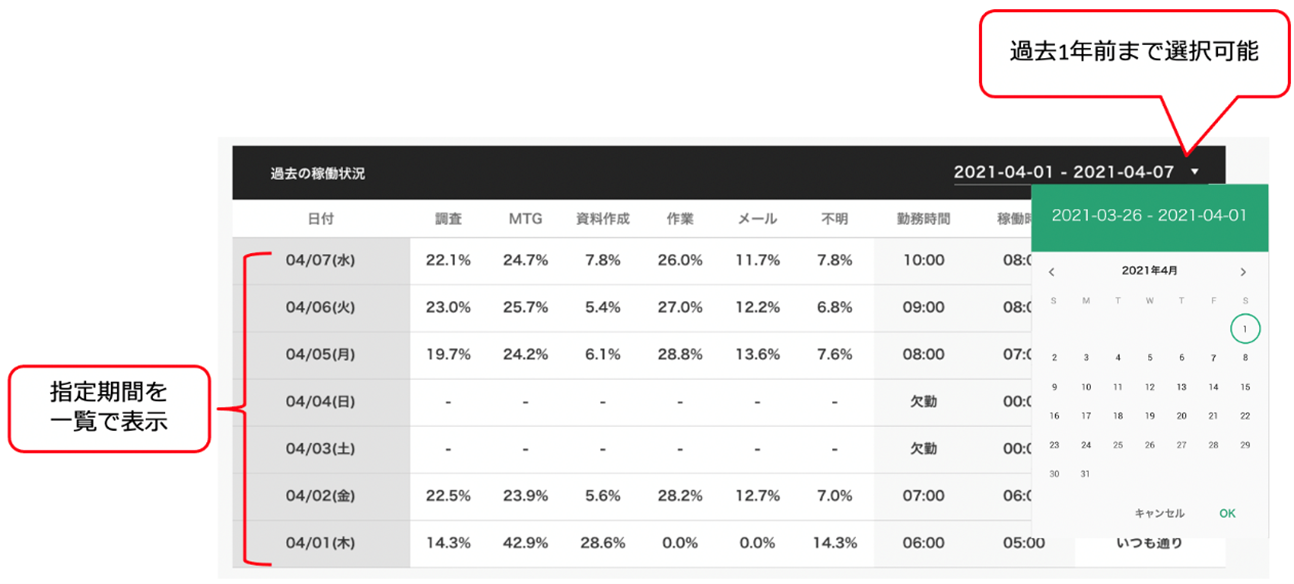Pick day 15 in the calendar
The image size is (1294, 584).
[x=1245, y=387]
